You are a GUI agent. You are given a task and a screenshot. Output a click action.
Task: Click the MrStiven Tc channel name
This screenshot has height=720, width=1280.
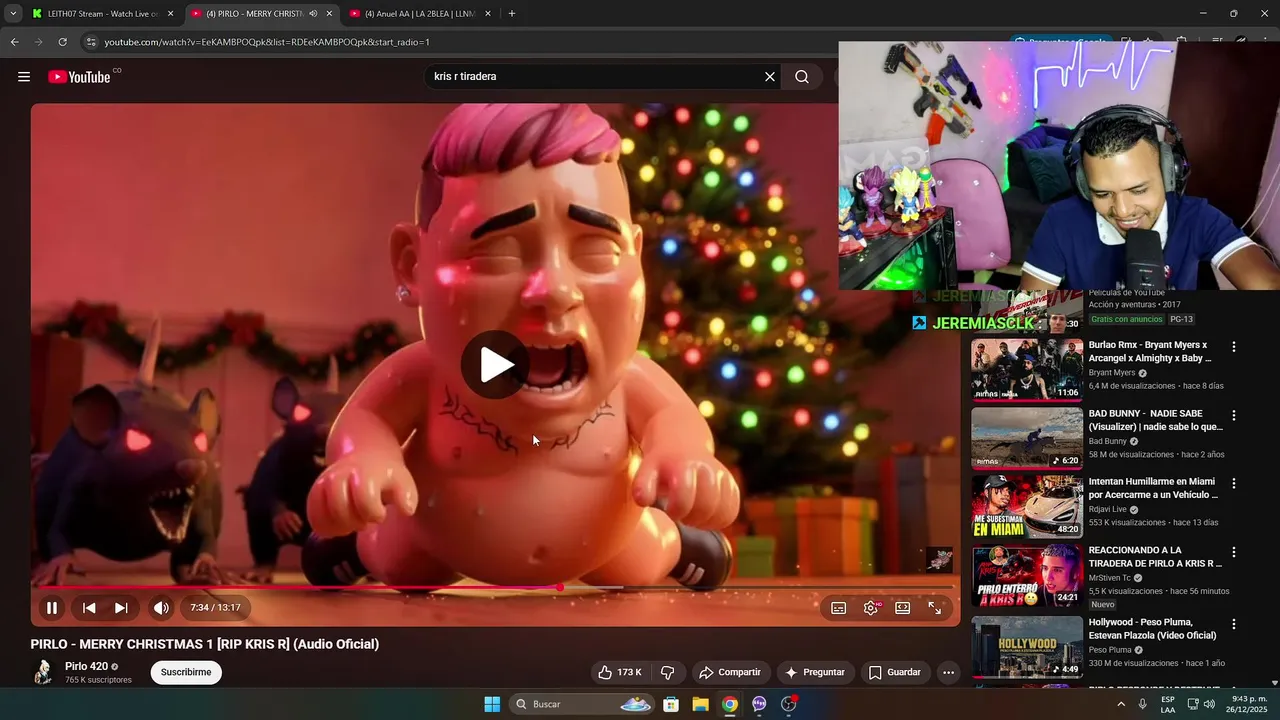click(1110, 578)
